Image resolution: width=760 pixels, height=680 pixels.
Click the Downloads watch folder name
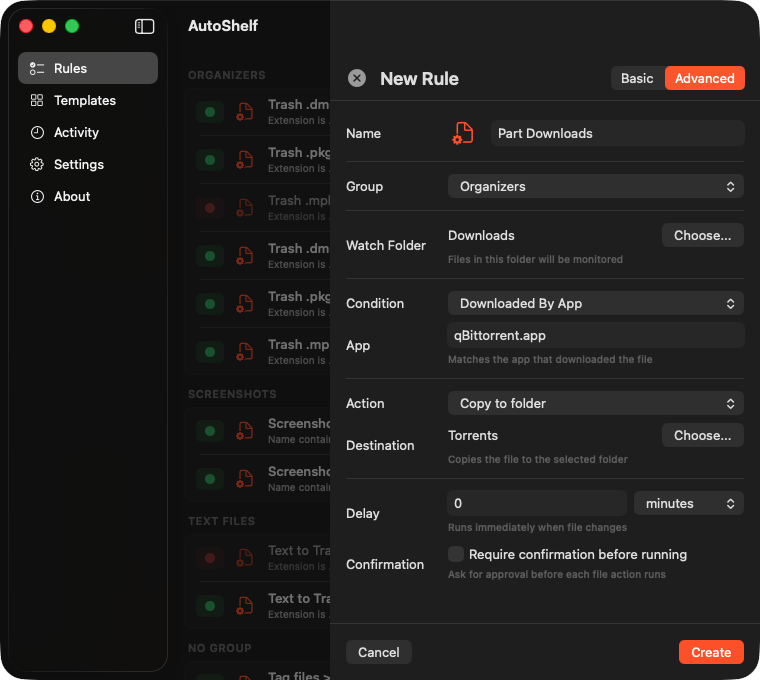(481, 236)
